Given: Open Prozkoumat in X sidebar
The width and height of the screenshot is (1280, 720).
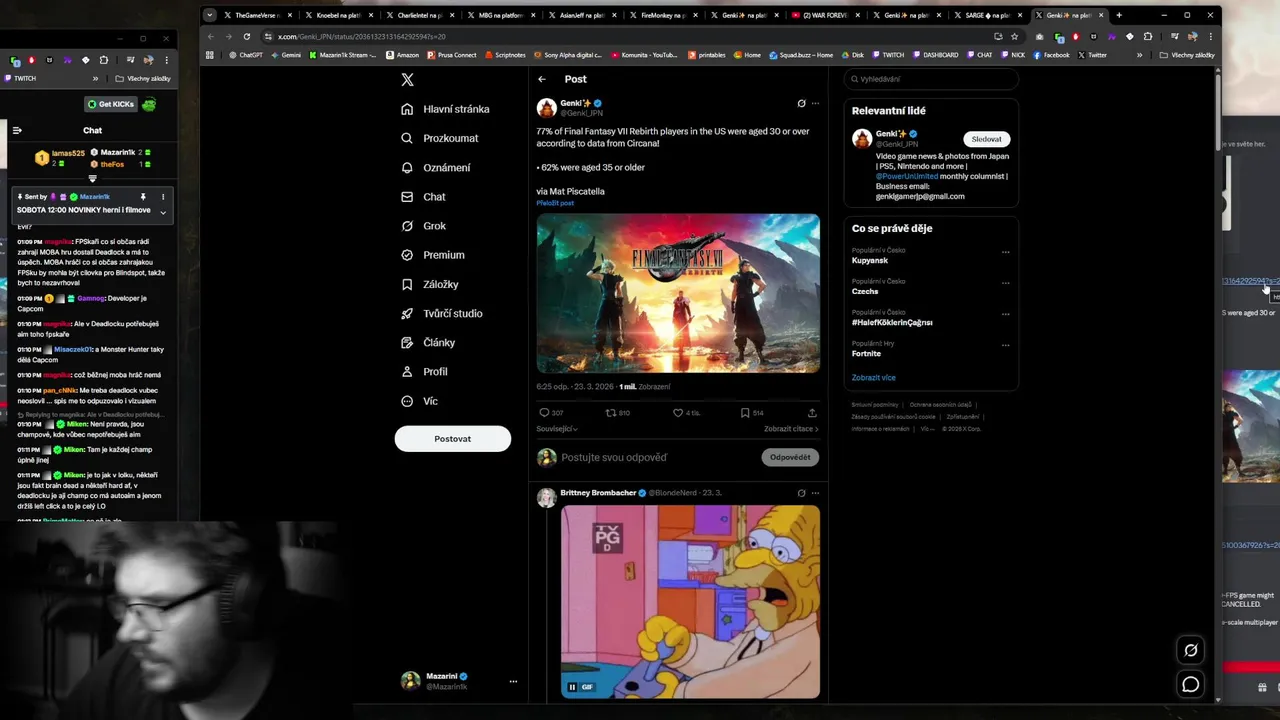Looking at the screenshot, I should coord(439,138).
